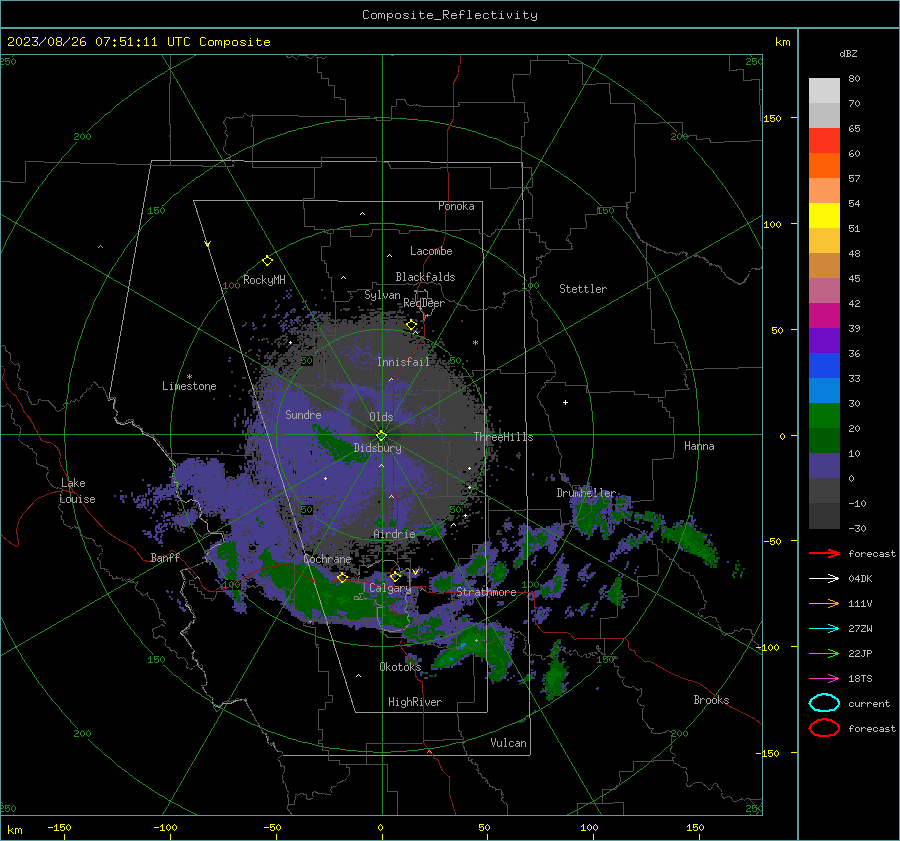This screenshot has height=841, width=900.
Task: Click the Banff label
Action: [x=165, y=558]
